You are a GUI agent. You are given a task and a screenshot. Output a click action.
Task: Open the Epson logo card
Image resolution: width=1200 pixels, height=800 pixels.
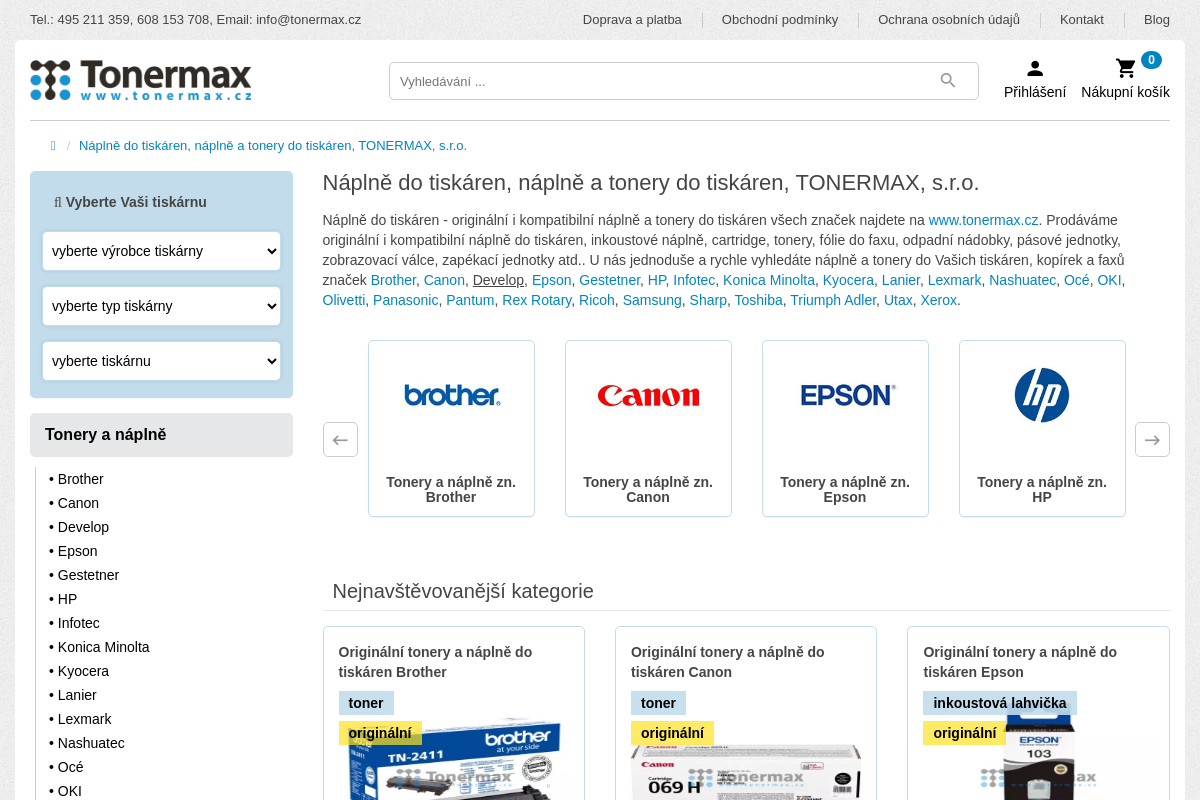click(x=845, y=428)
